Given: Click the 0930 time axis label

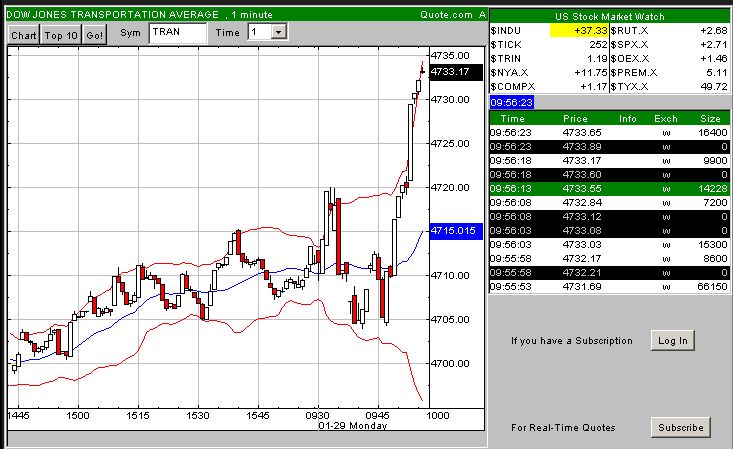Looking at the screenshot, I should 318,415.
